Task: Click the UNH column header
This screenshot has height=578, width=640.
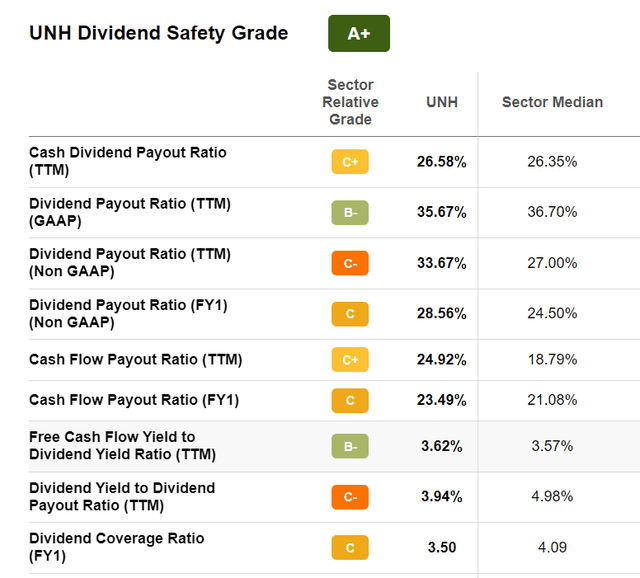Action: (x=441, y=102)
